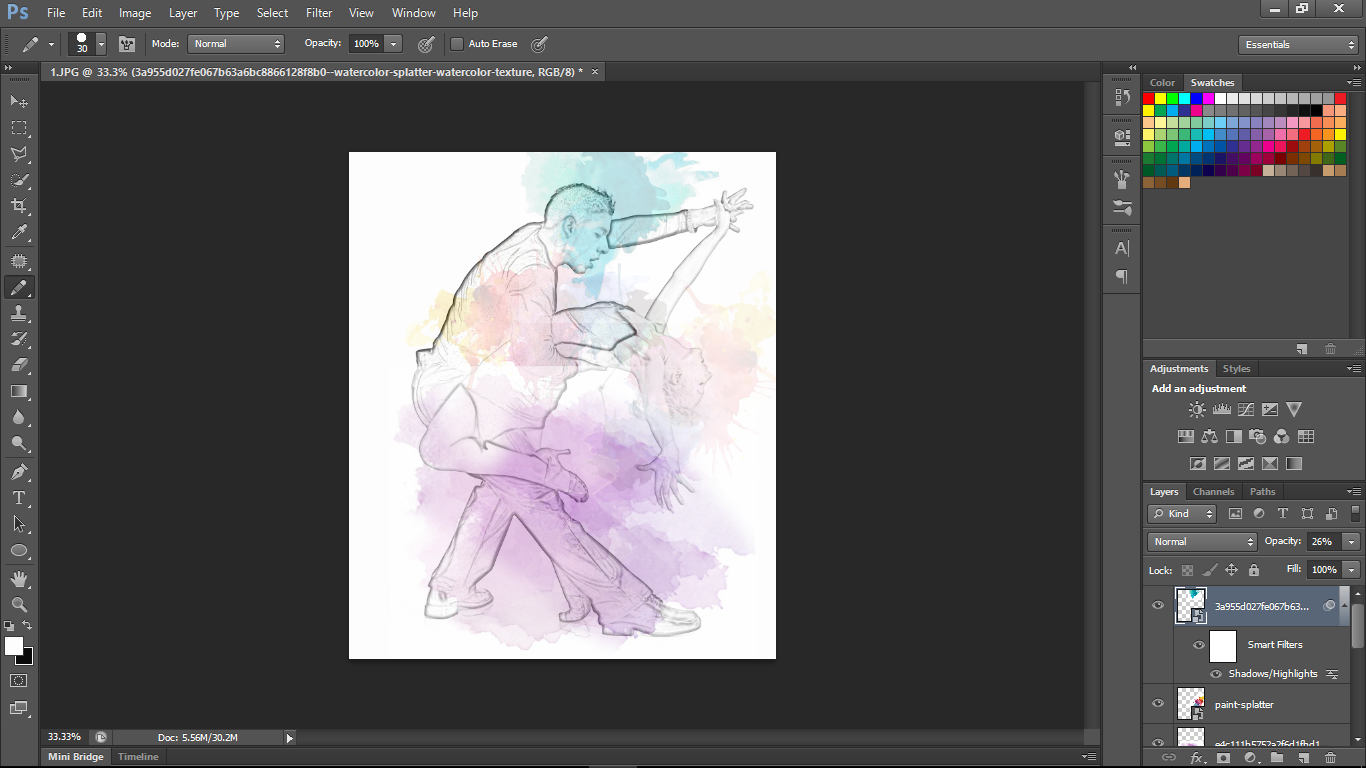This screenshot has width=1366, height=768.
Task: Add a Gradient Map adjustment
Action: (1294, 464)
